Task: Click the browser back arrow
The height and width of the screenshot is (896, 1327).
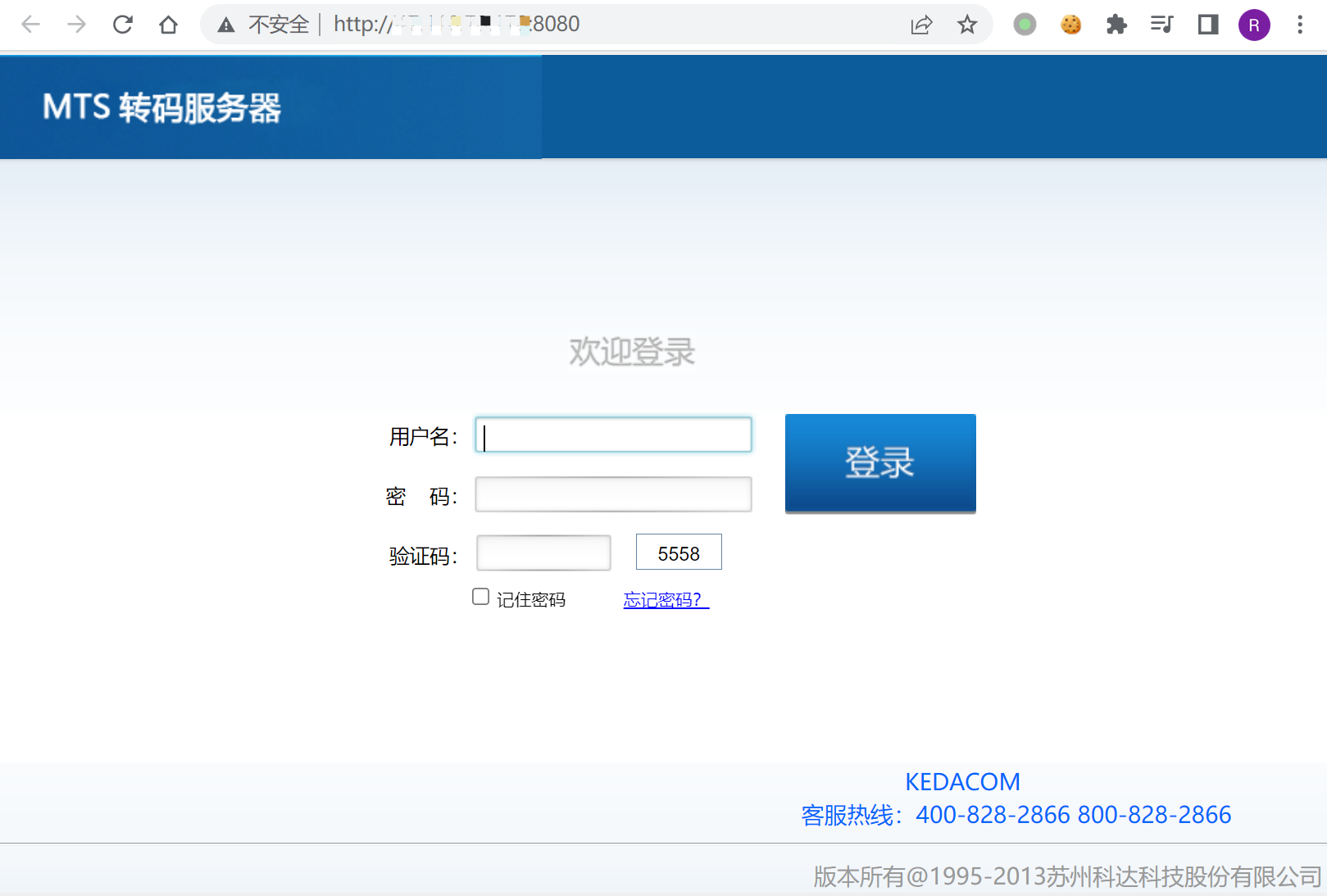Action: pos(31,25)
